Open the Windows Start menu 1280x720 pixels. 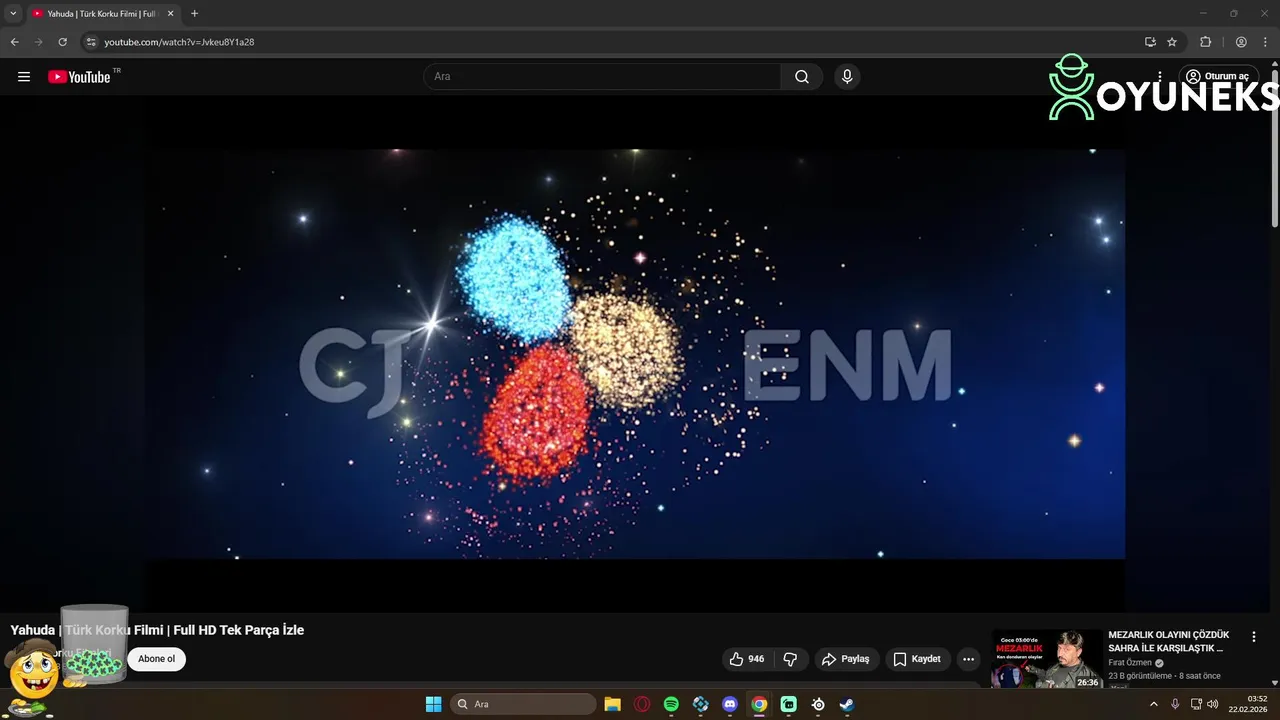[433, 704]
